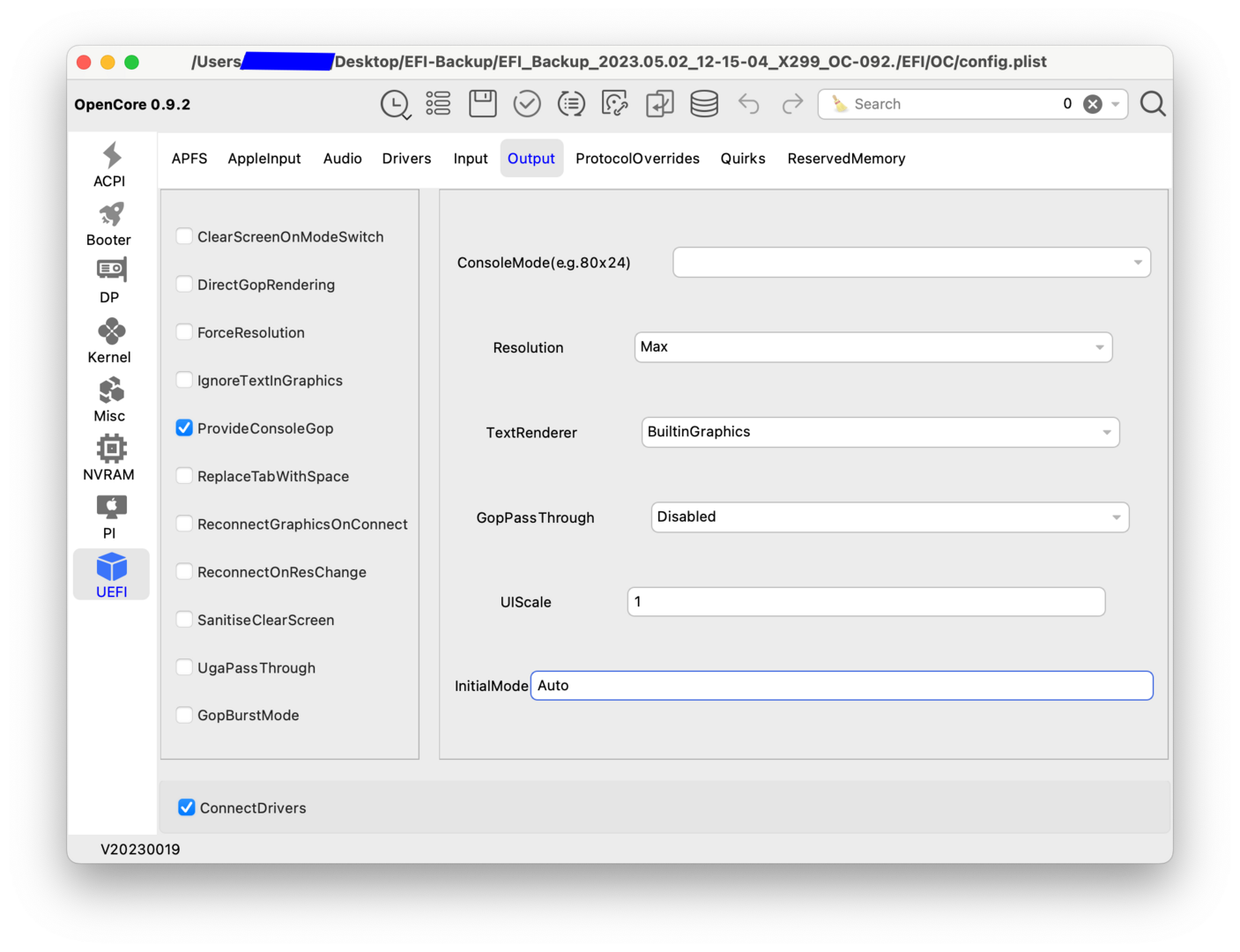Enable ClearScreenOnModeSwitch checkbox

click(184, 236)
